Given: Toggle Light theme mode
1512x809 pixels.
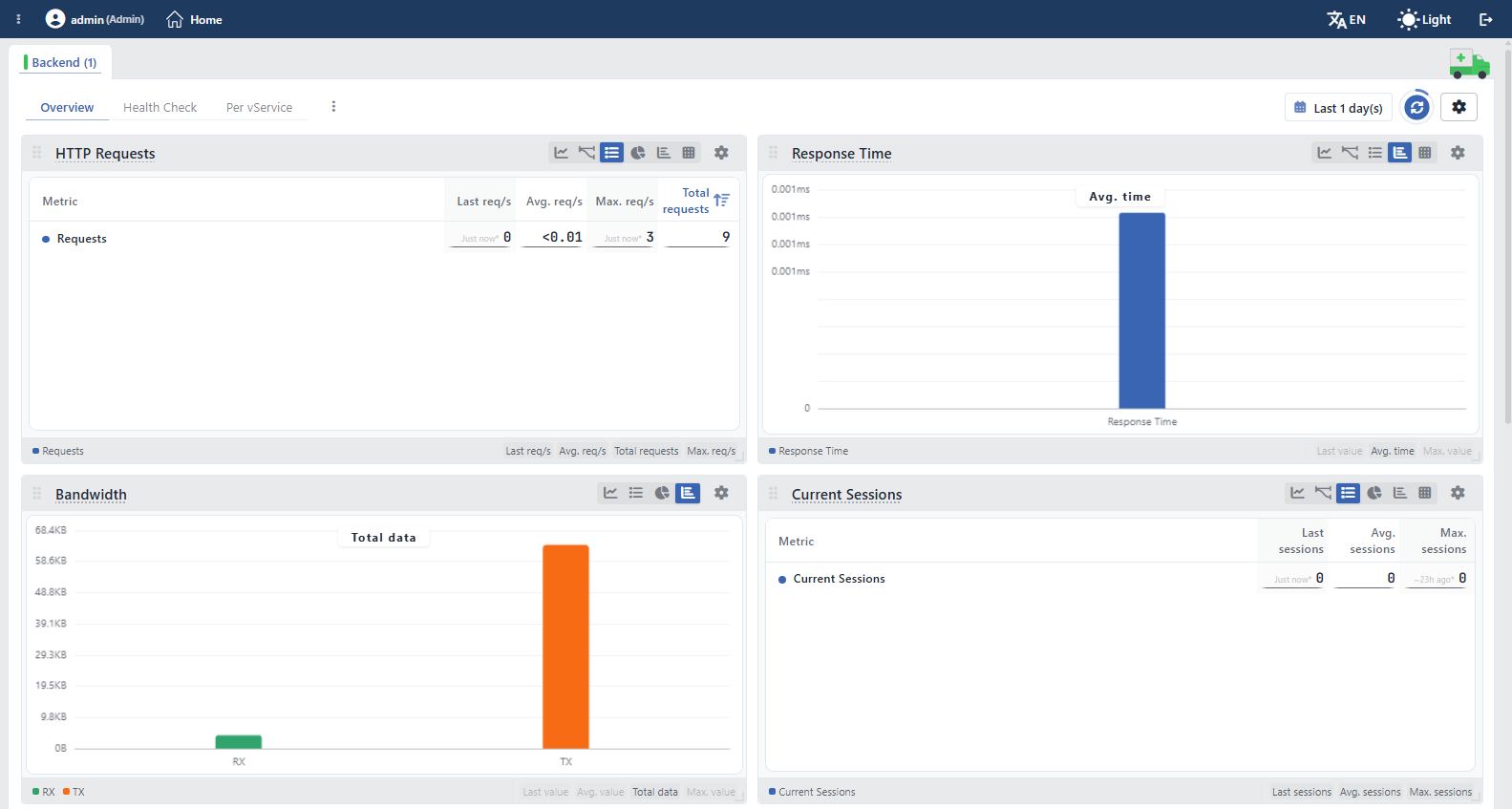Looking at the screenshot, I should pos(1424,19).
